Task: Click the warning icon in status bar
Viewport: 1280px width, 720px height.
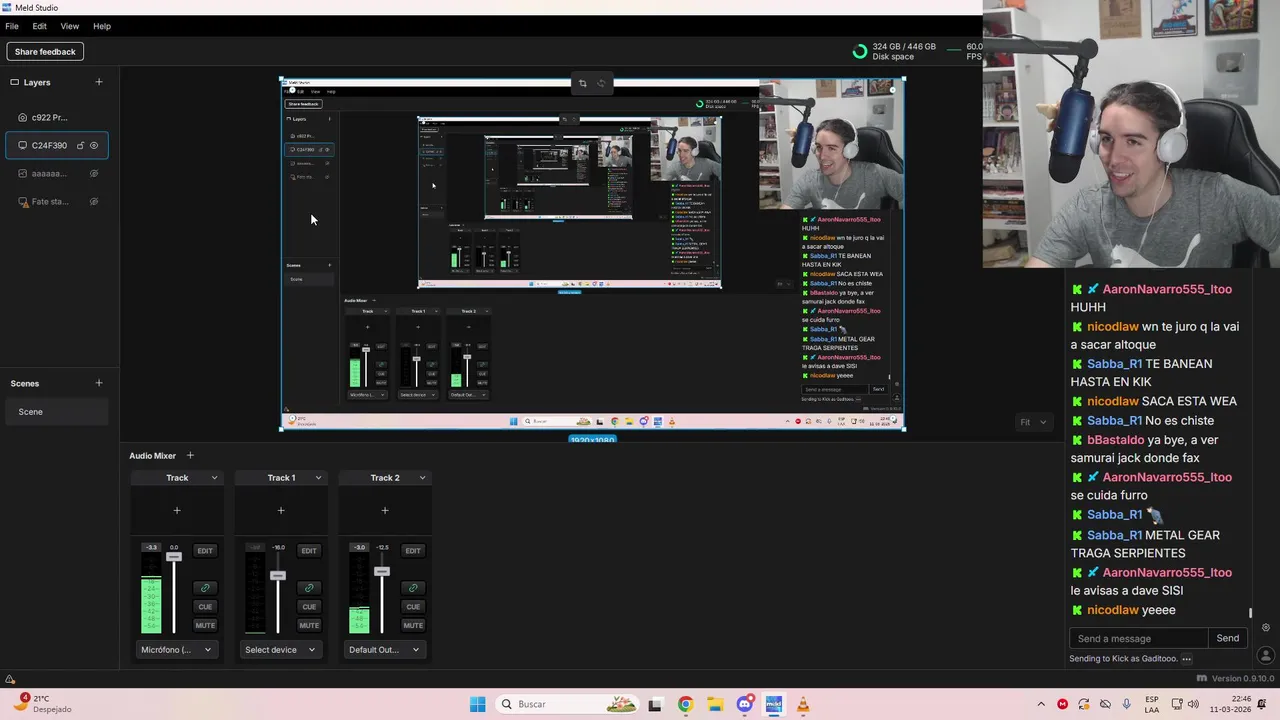Action: (10, 680)
